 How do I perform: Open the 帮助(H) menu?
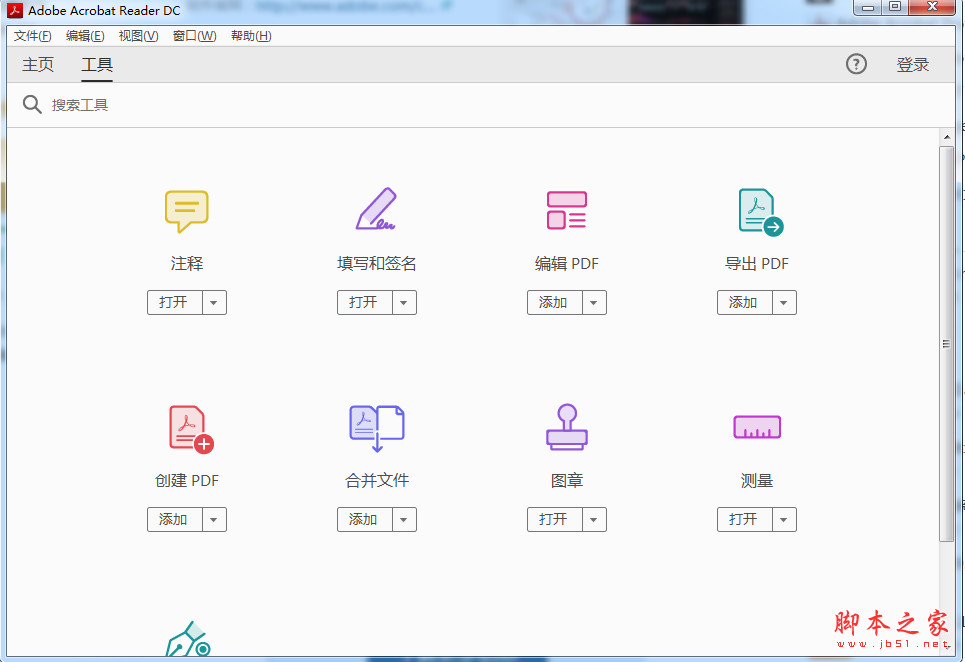[x=251, y=36]
